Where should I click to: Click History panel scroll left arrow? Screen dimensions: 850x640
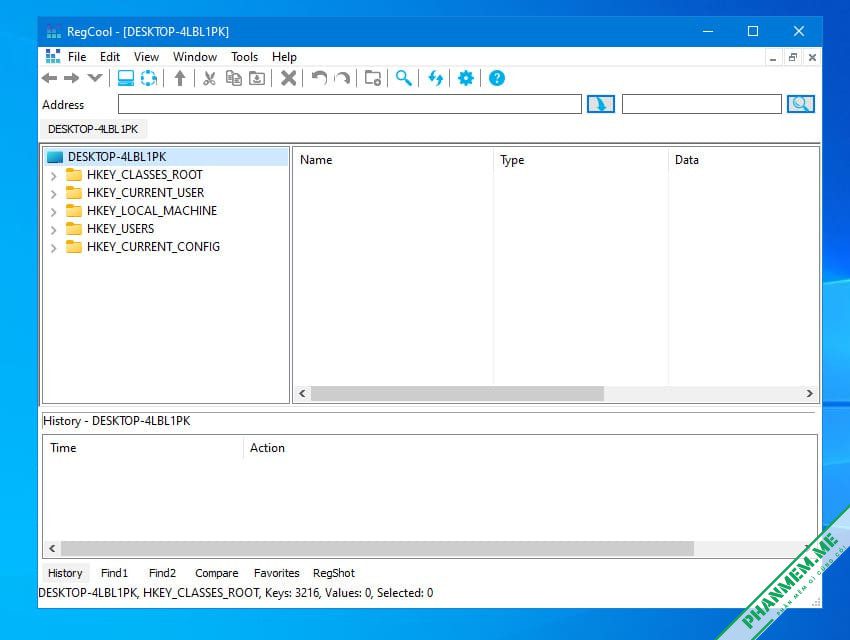(52, 548)
